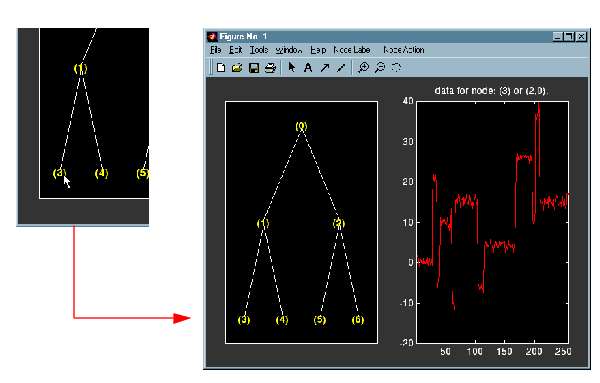Choose the Insert Arrow tool

(324, 68)
